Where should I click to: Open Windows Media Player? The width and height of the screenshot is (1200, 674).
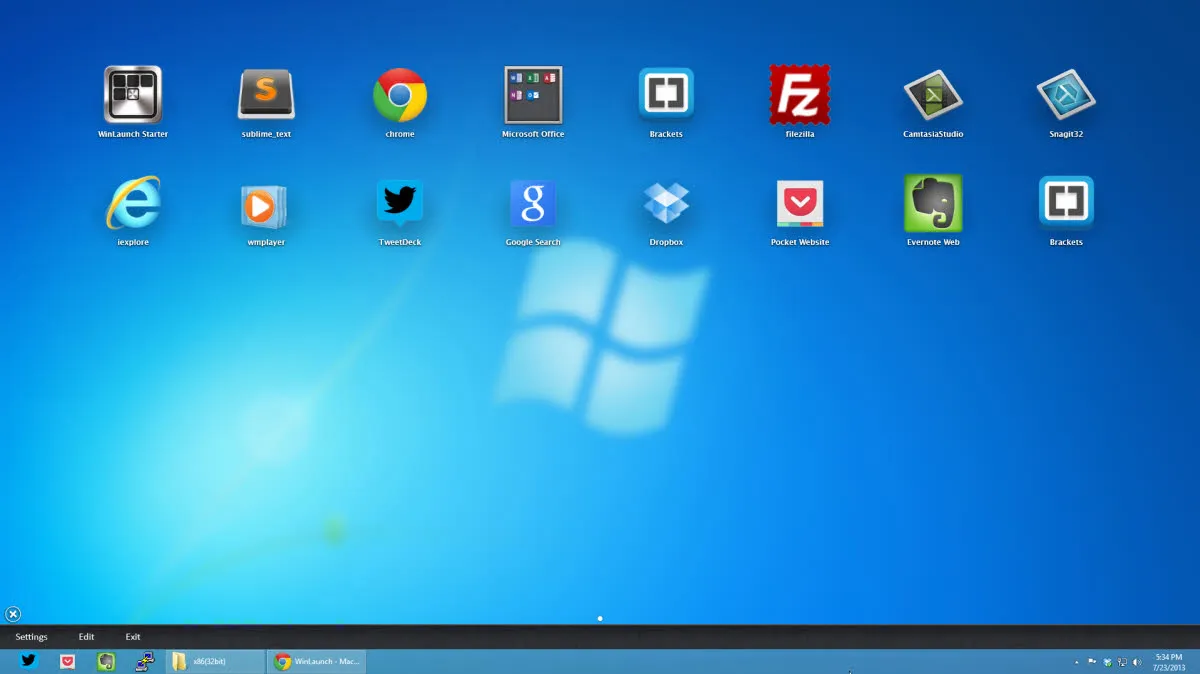[x=266, y=205]
